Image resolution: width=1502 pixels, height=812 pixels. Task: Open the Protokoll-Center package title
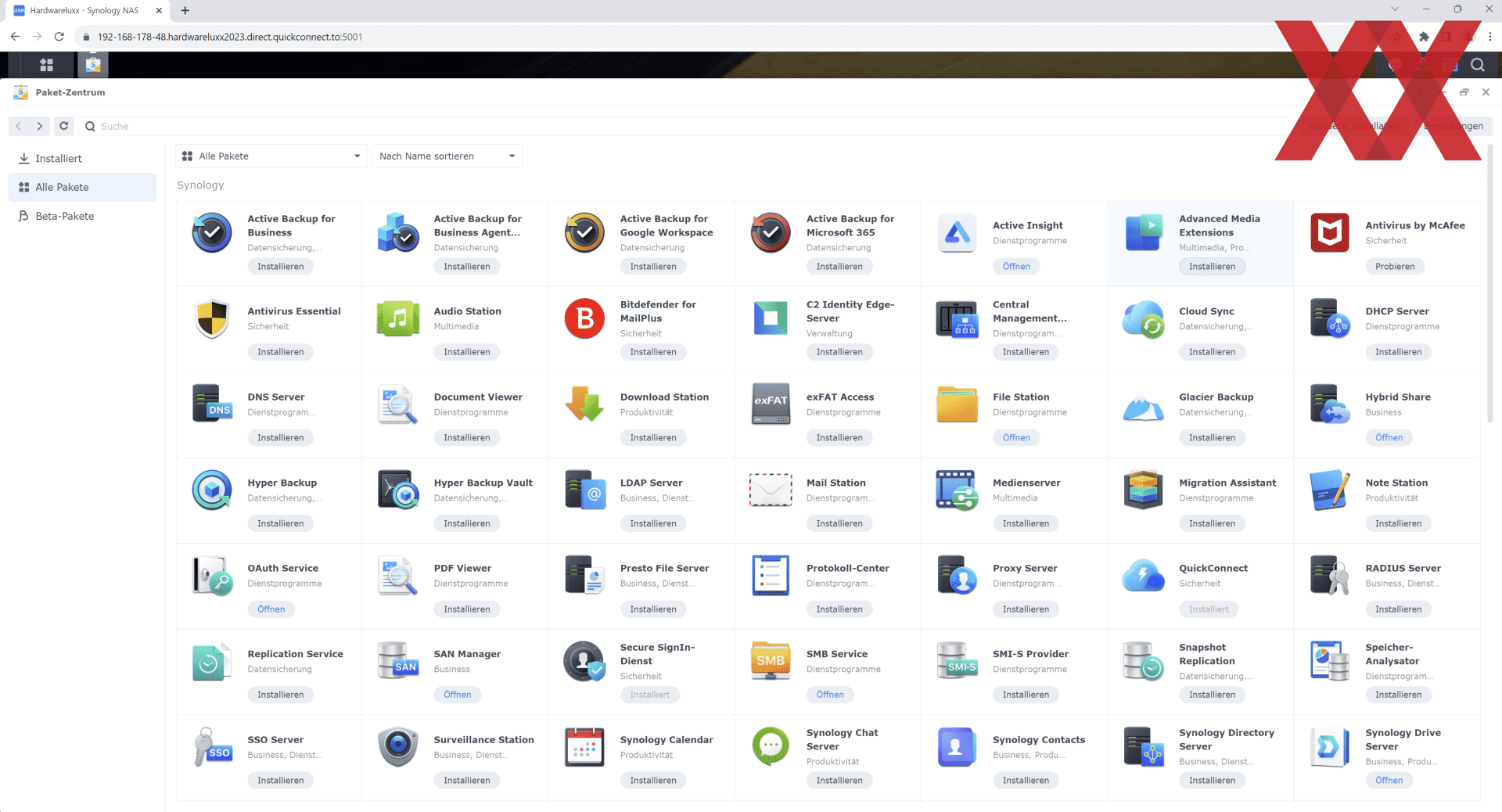(x=847, y=569)
